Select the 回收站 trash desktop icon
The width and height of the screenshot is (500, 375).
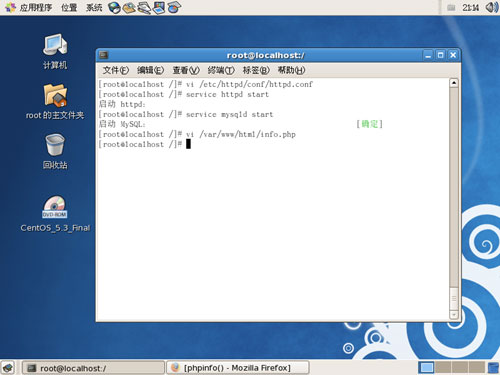point(55,152)
